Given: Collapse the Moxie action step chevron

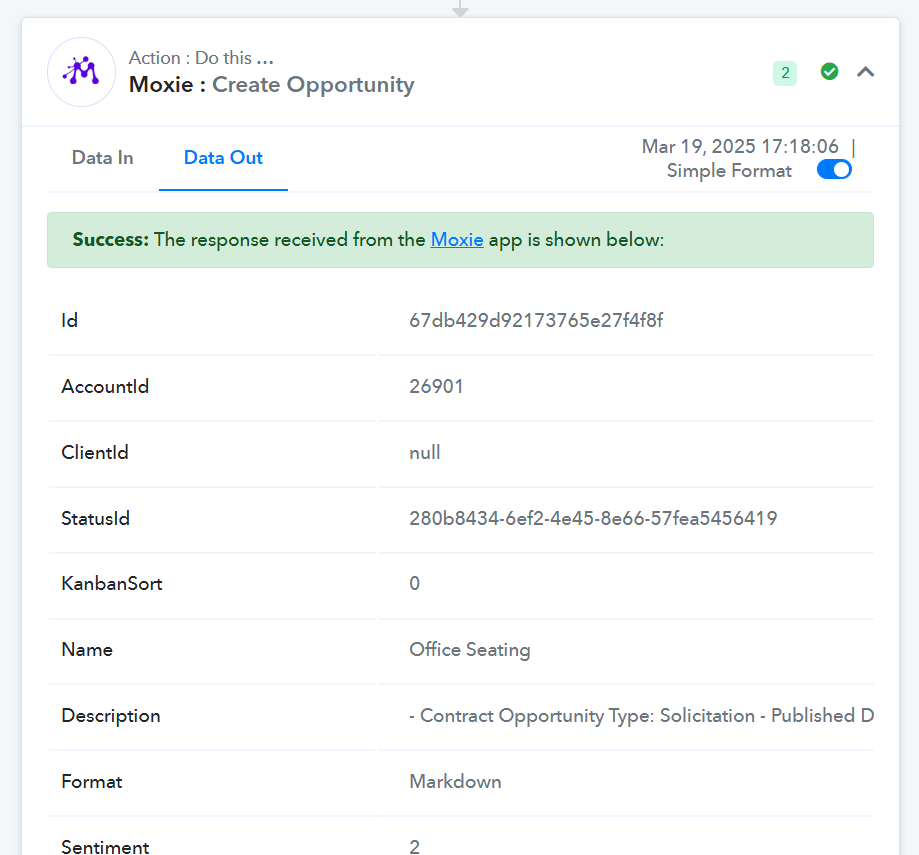Looking at the screenshot, I should coord(866,72).
